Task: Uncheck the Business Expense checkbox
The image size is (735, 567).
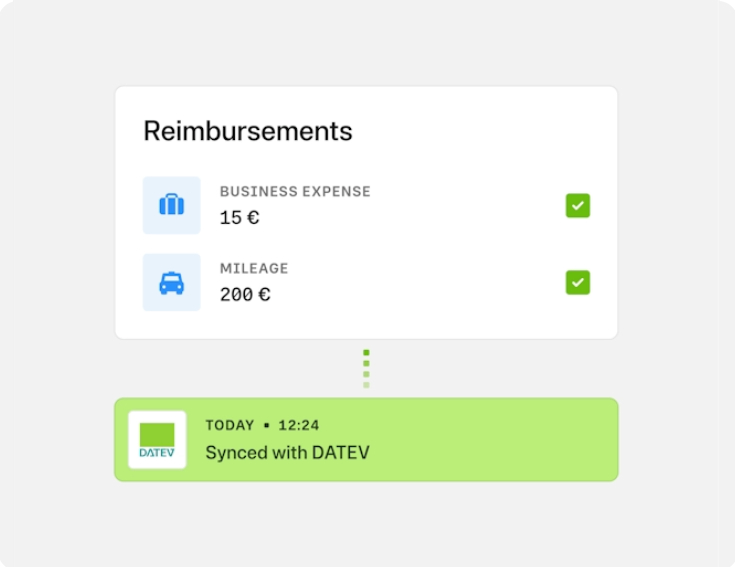Action: coord(577,205)
